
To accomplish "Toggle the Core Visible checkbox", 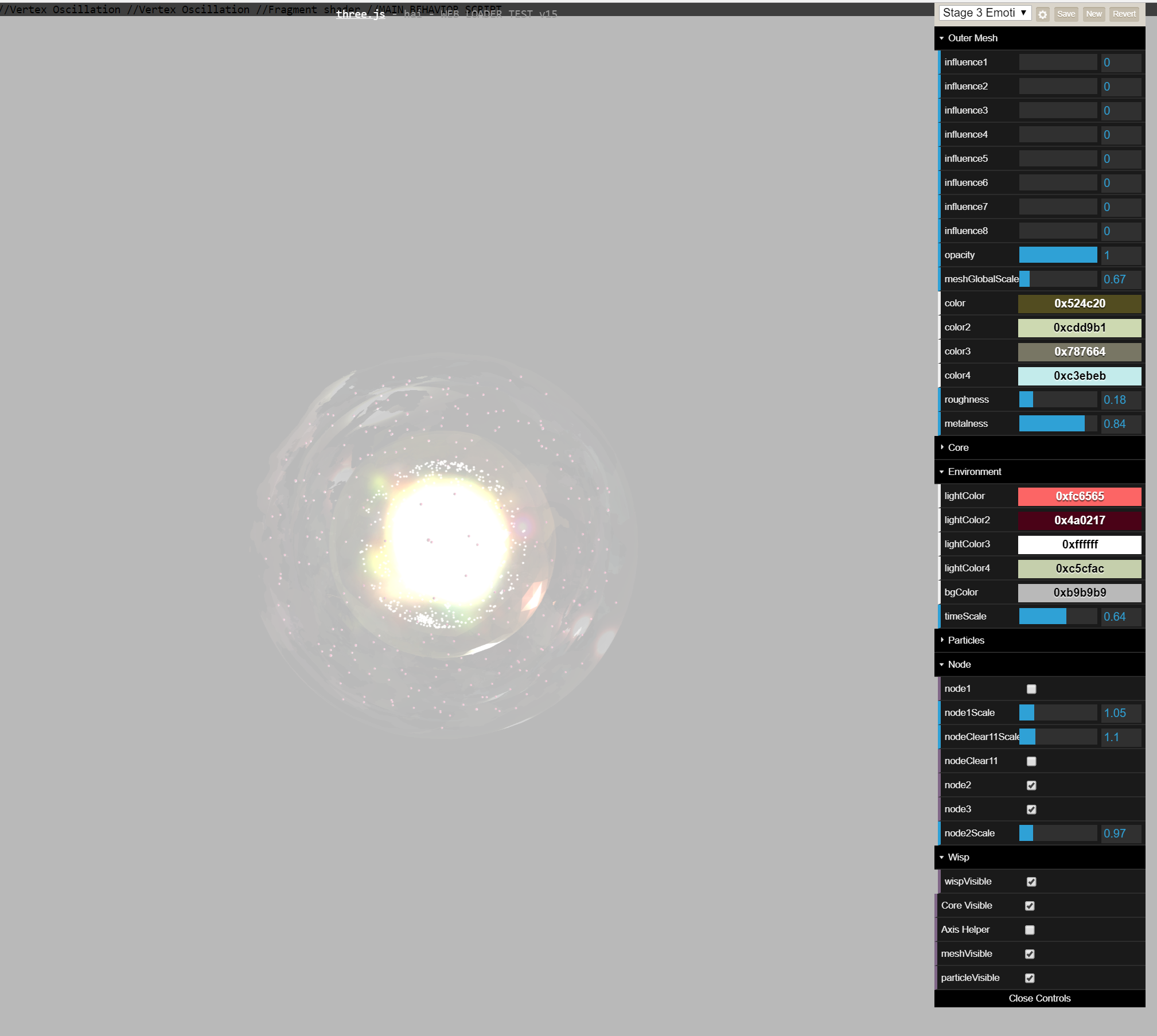I will (x=1030, y=906).
